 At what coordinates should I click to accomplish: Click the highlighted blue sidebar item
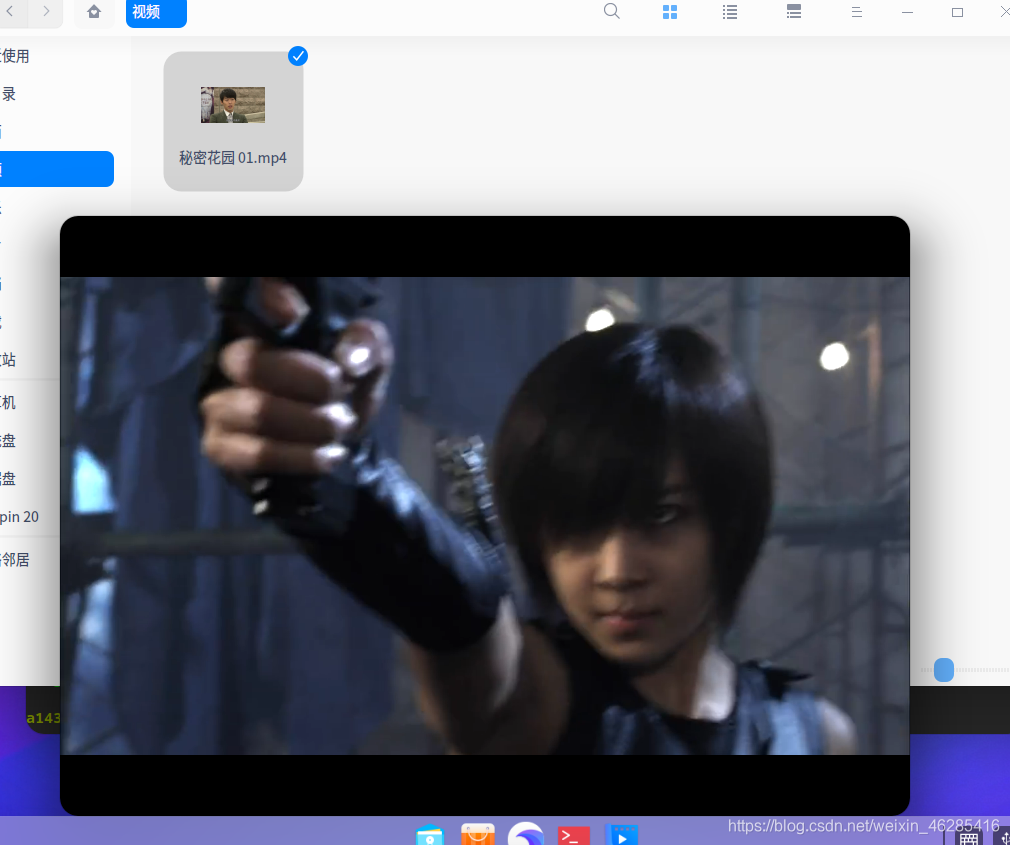pos(57,169)
